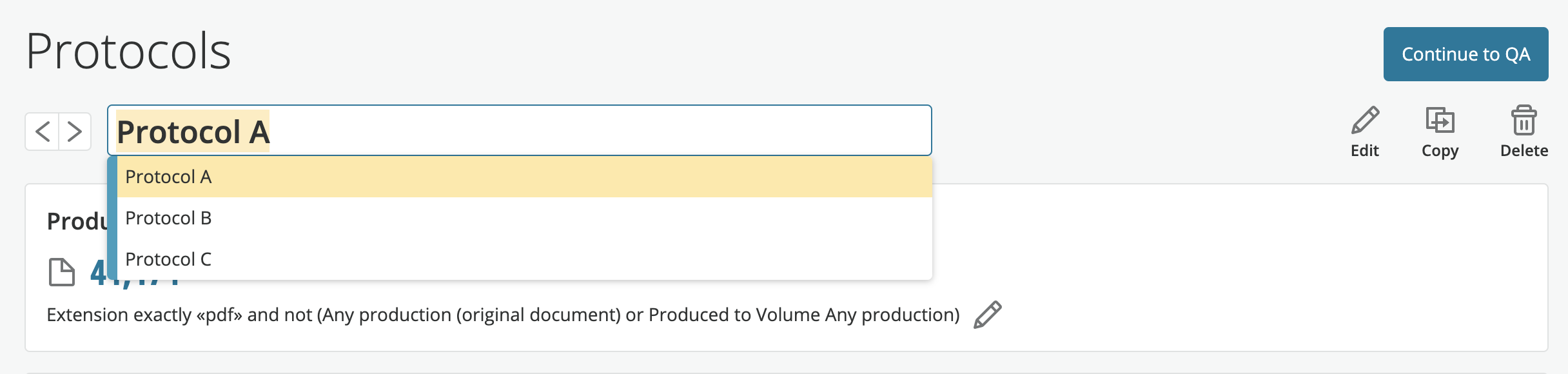Click the Edit pencil icon
The width and height of the screenshot is (1568, 374).
(x=1365, y=121)
